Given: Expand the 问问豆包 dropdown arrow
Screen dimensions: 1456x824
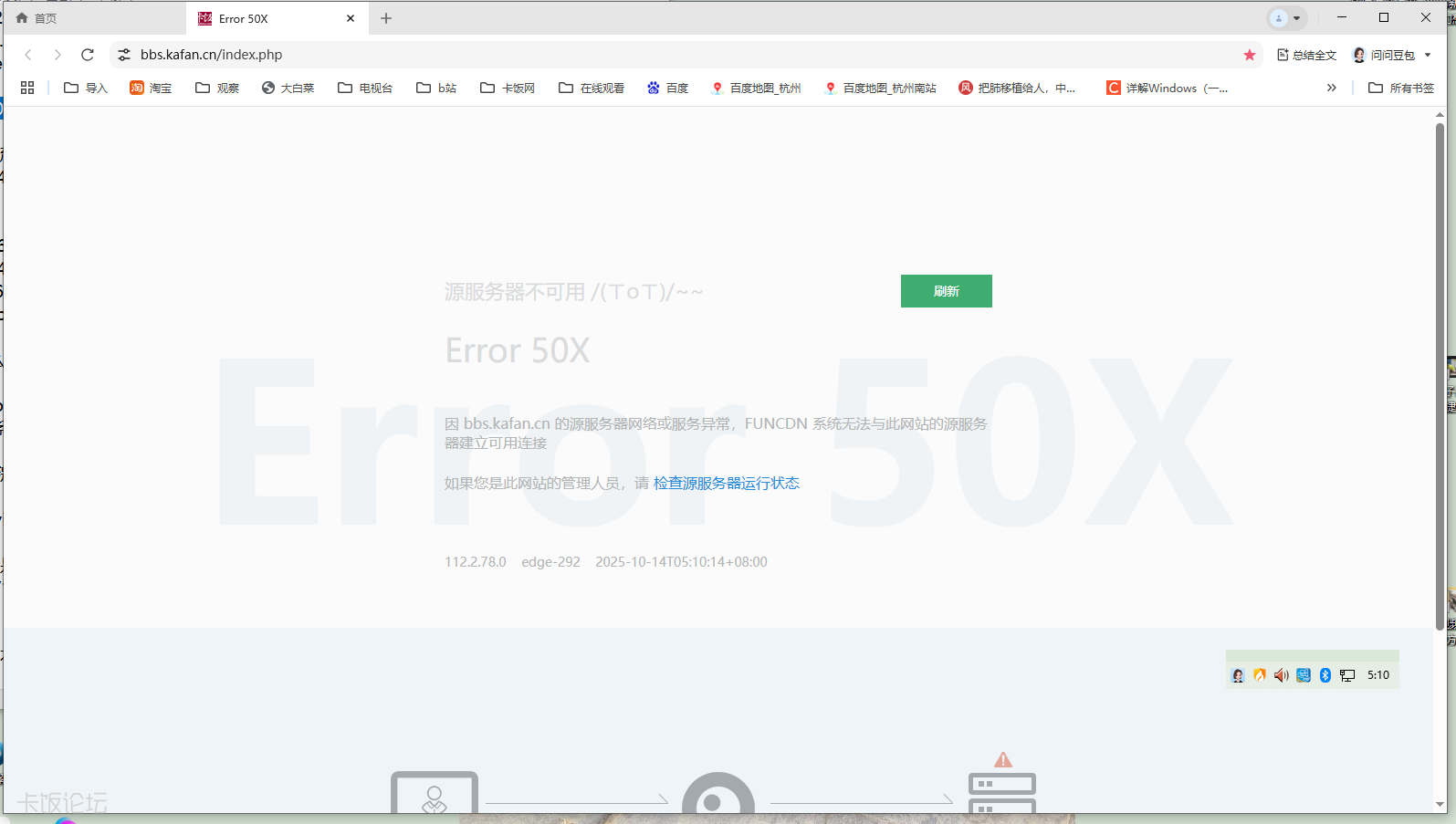Looking at the screenshot, I should tap(1428, 55).
